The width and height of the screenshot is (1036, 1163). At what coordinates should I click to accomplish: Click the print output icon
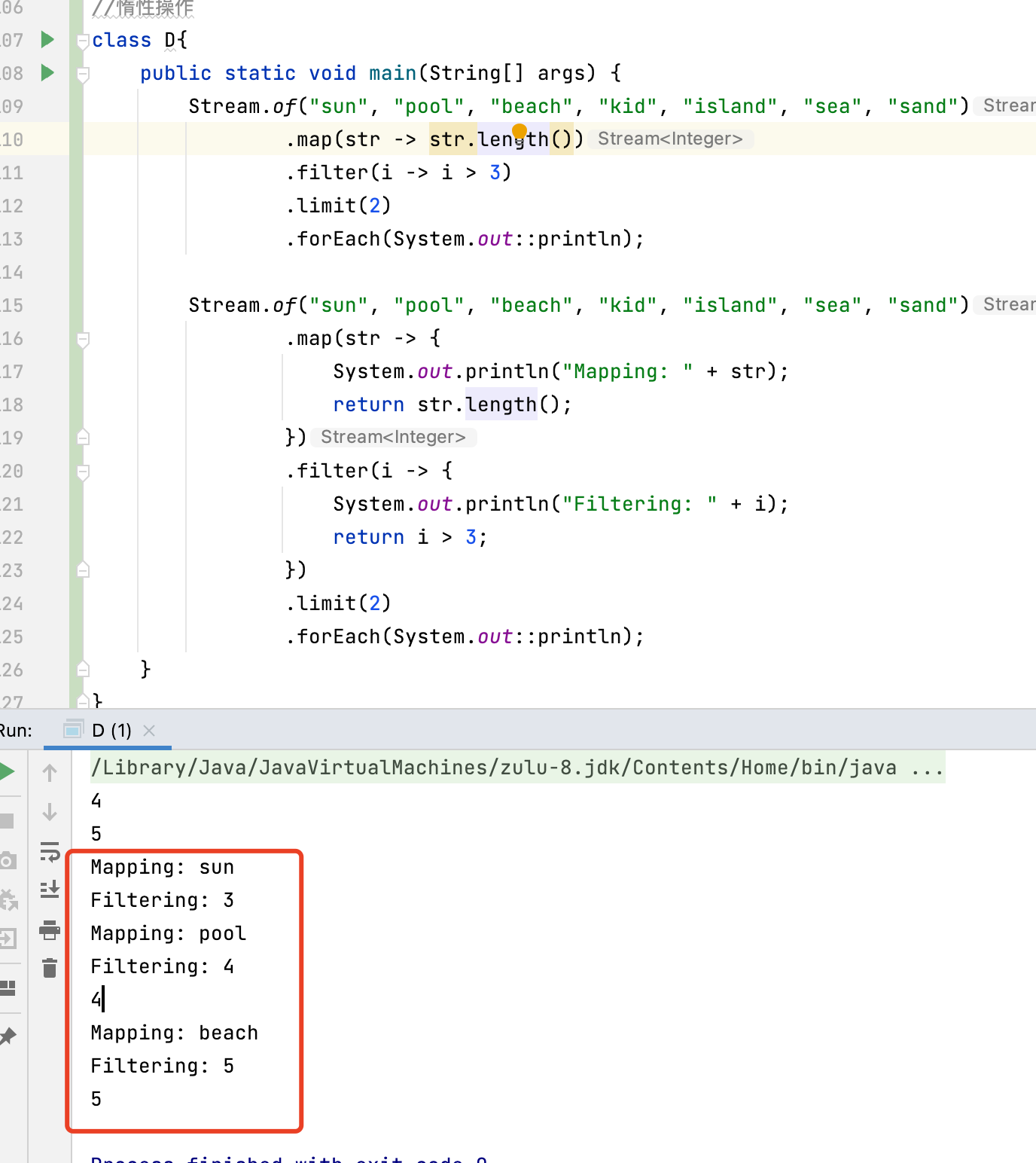click(x=50, y=930)
